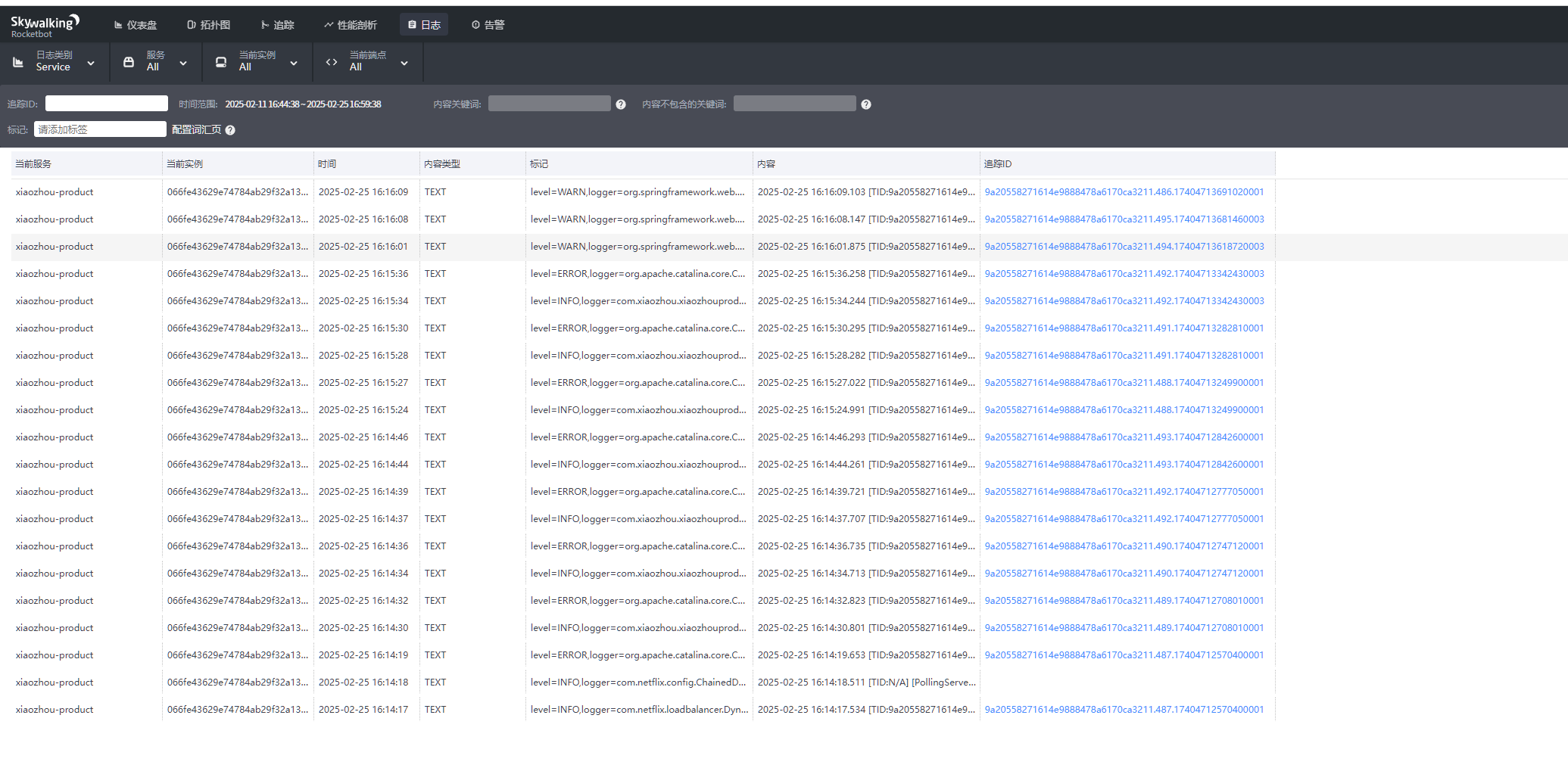
Task: Click help icon next to 配置词汇页
Action: coord(230,130)
